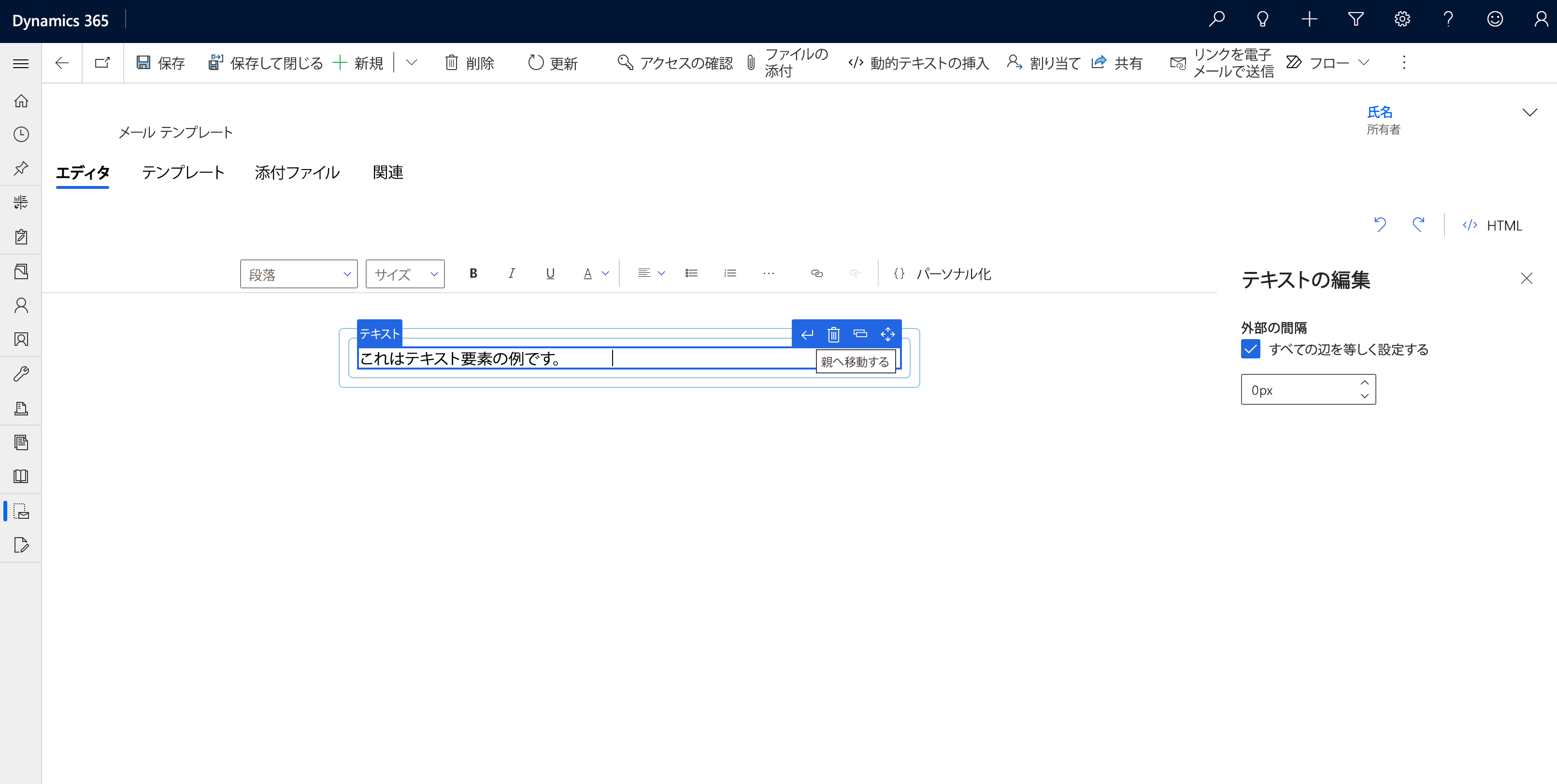Click the smiley feedback icon

pyautogui.click(x=1495, y=19)
